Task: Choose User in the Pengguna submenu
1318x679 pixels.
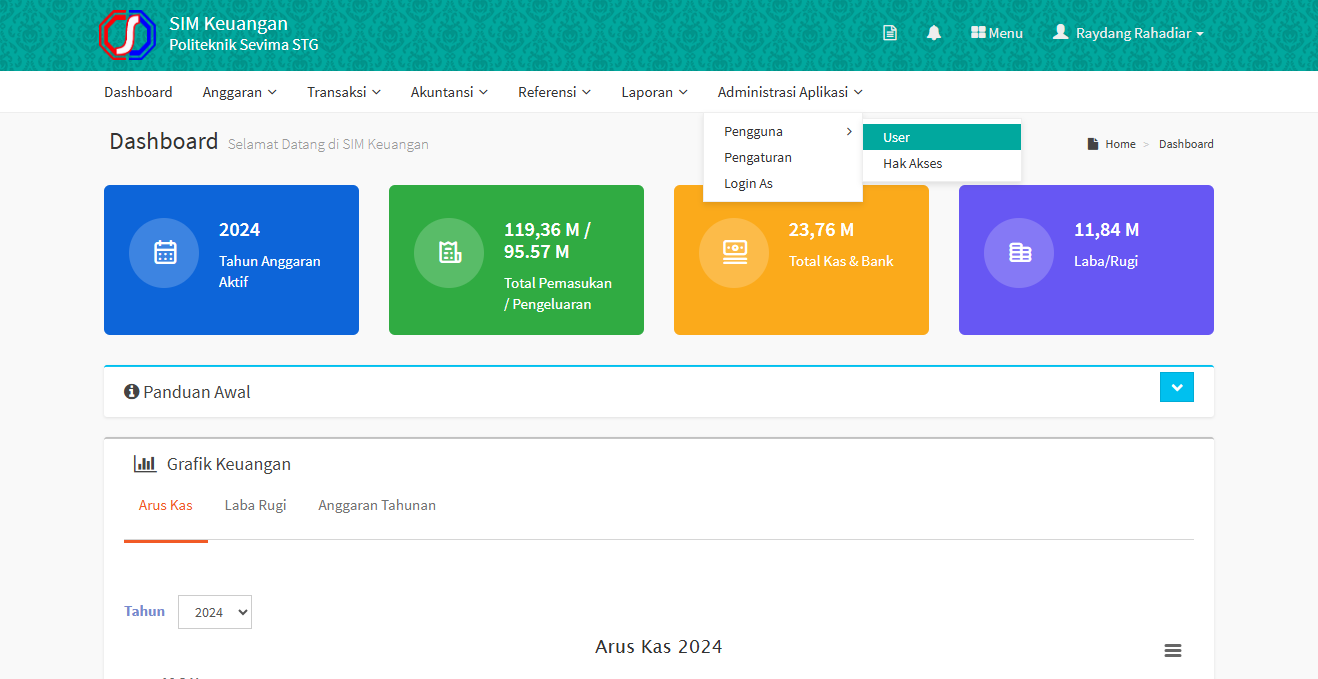Action: click(942, 137)
